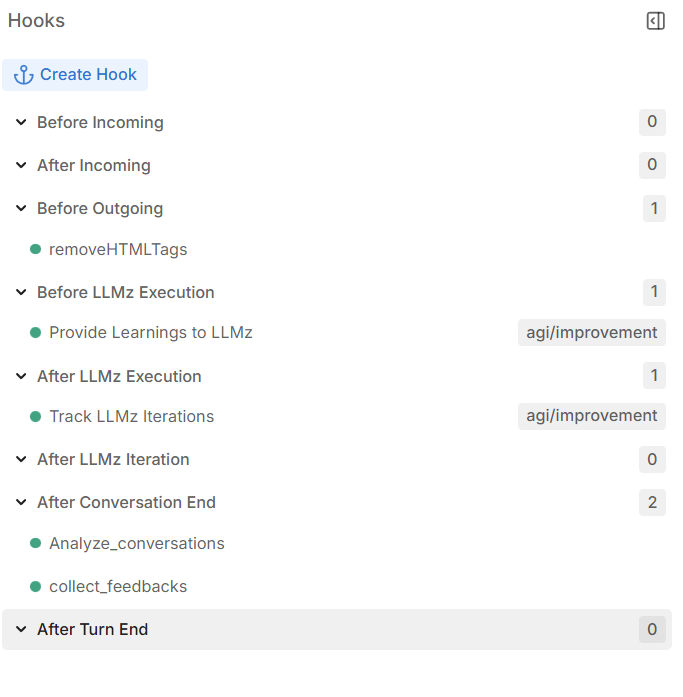The image size is (683, 697).
Task: Collapse the Before Outgoing section chevron
Action: pos(21,209)
